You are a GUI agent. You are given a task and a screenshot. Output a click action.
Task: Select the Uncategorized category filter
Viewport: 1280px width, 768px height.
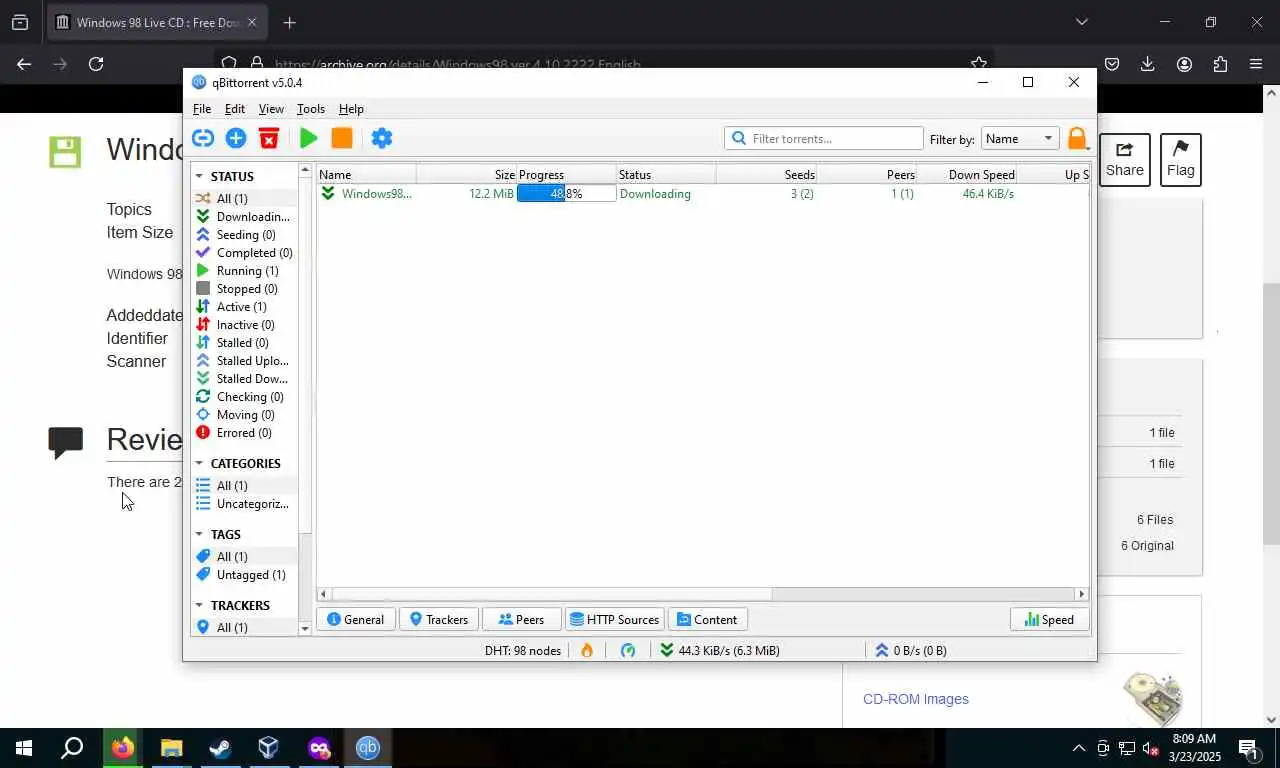tap(244, 503)
